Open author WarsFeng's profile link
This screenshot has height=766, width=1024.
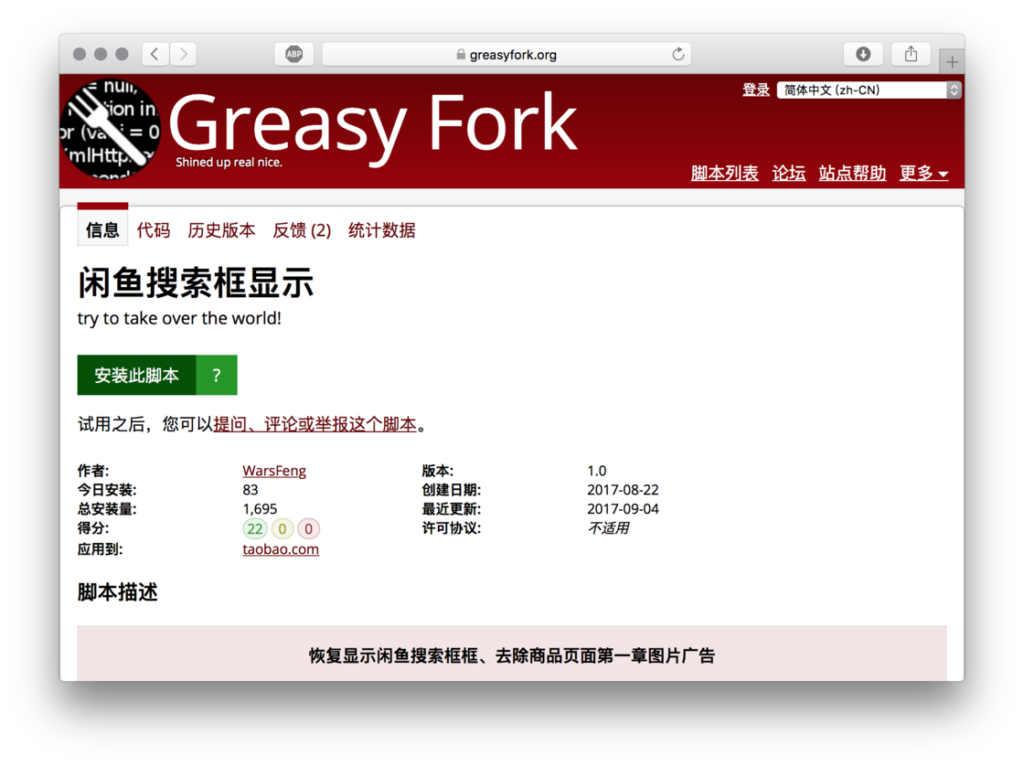pos(274,471)
